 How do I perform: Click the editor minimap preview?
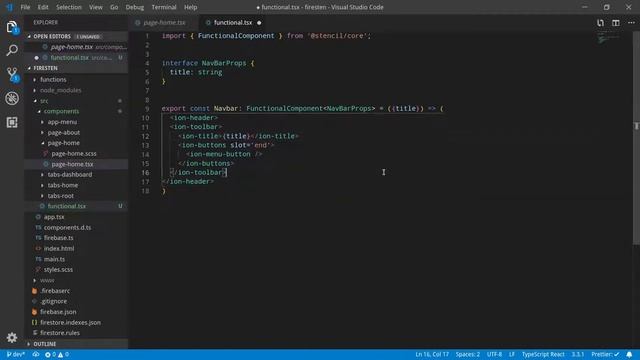608,39
